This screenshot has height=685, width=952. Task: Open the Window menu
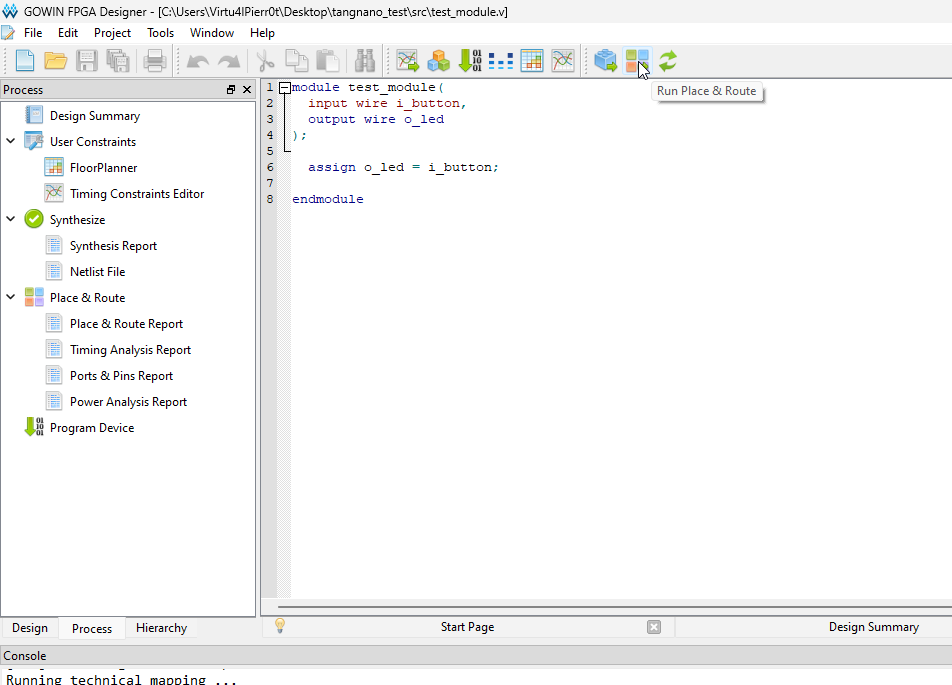(x=212, y=33)
